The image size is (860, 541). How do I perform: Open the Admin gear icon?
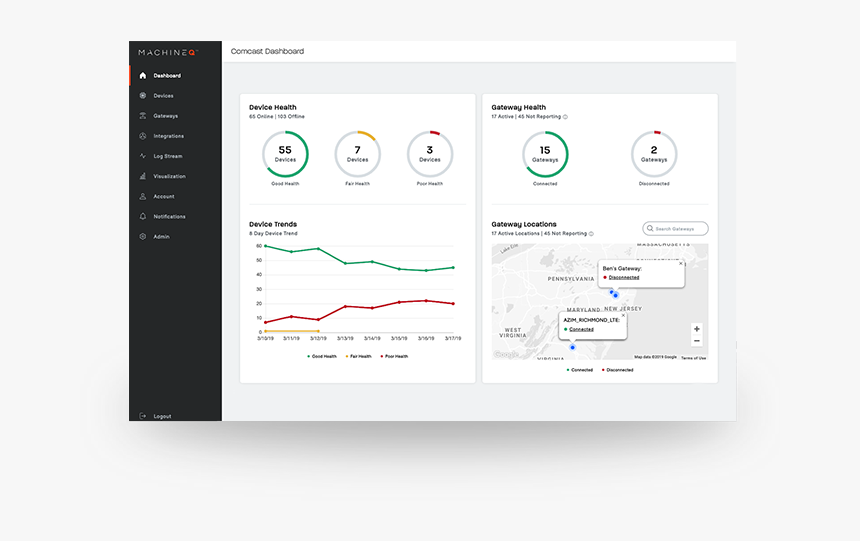(x=143, y=237)
